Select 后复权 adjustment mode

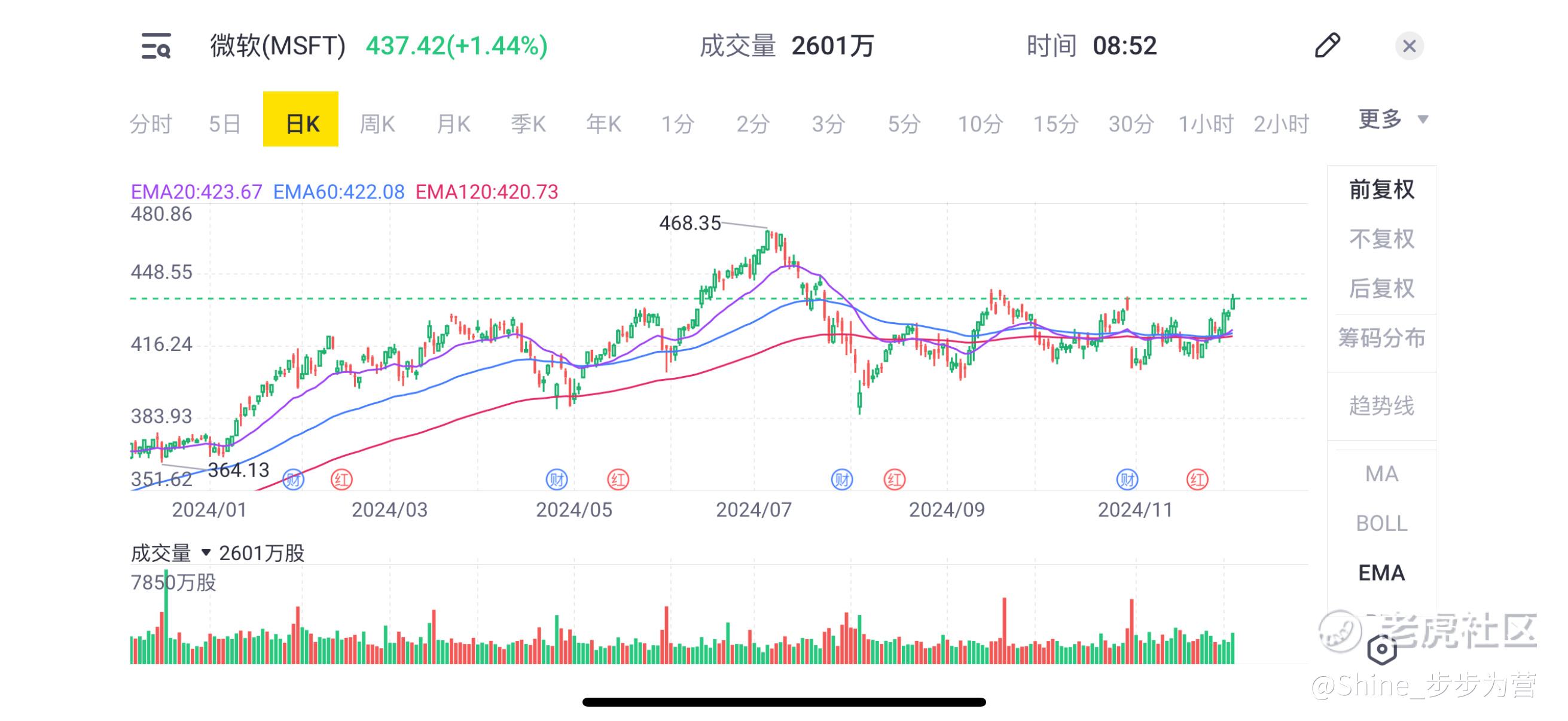coord(1381,288)
